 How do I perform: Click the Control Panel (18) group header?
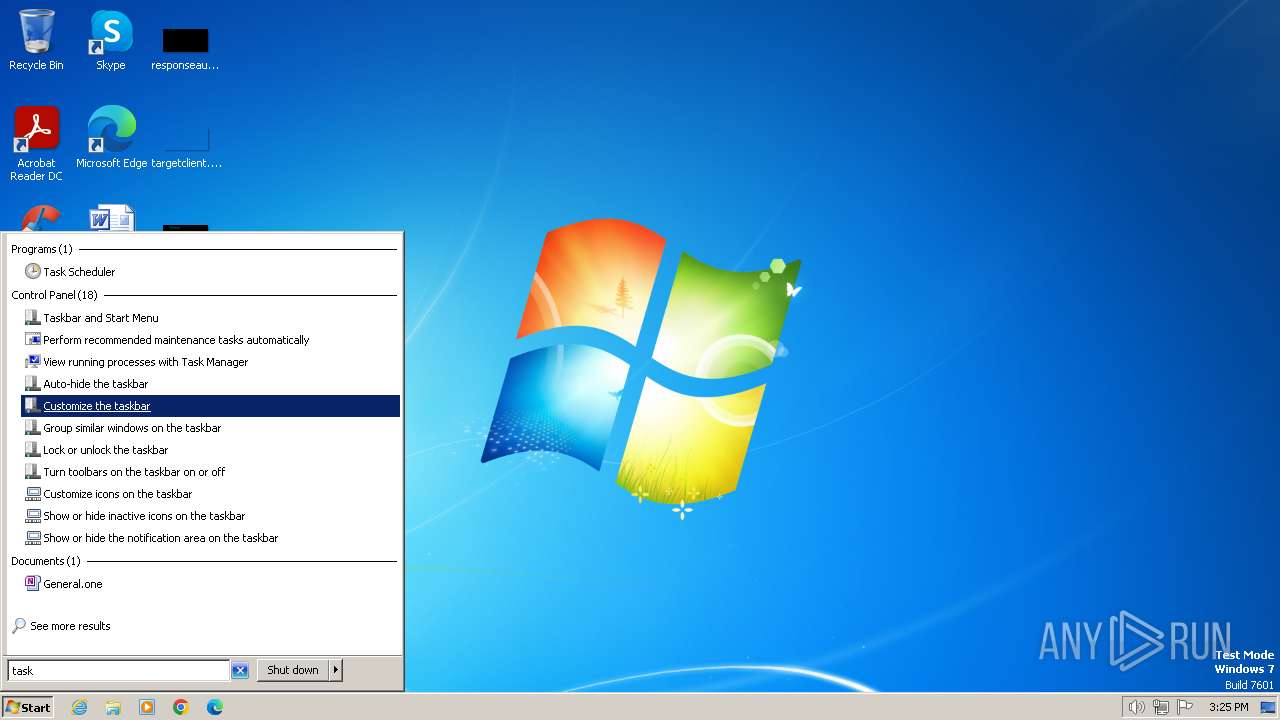[x=55, y=295]
